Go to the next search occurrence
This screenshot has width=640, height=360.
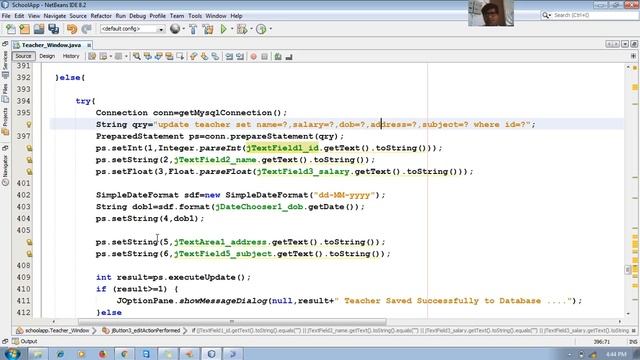coord(158,56)
